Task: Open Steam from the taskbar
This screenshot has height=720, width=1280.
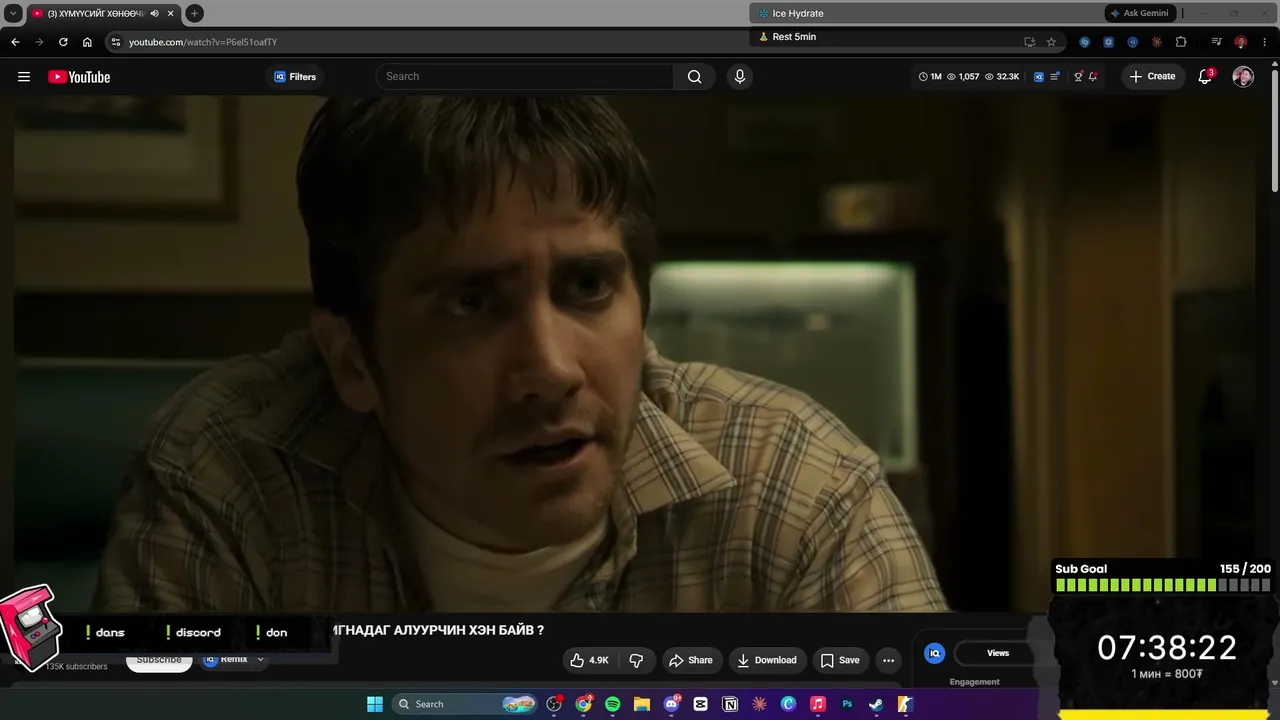Action: tap(876, 704)
